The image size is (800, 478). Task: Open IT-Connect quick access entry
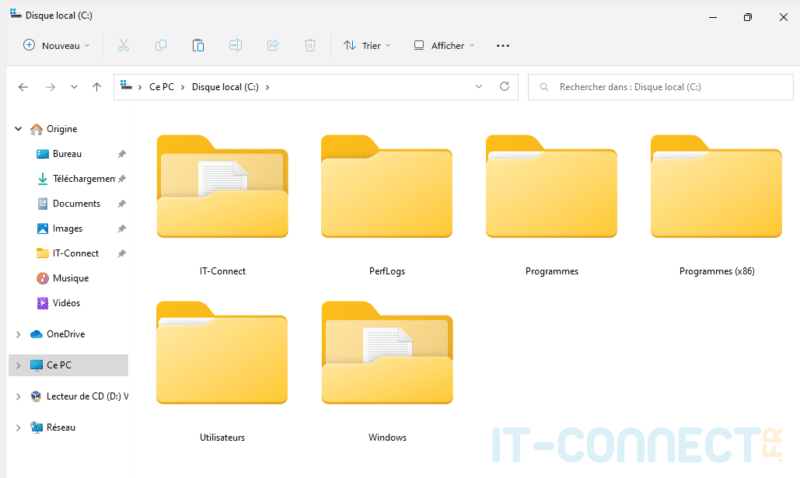(76, 254)
